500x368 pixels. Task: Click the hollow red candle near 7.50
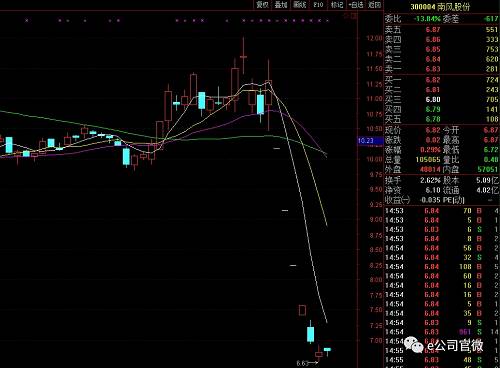point(302,310)
